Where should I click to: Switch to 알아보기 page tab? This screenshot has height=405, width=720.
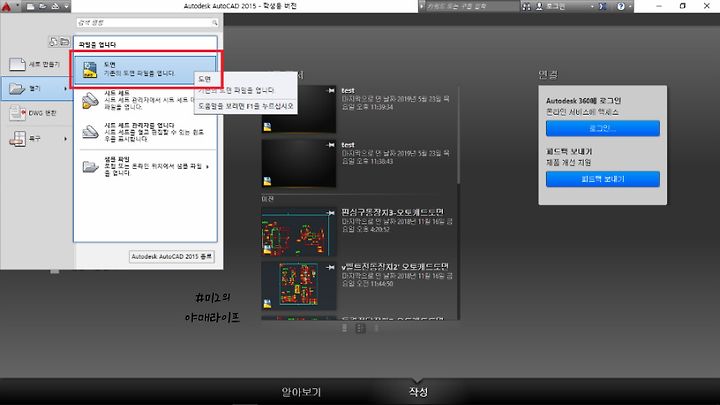[x=301, y=392]
